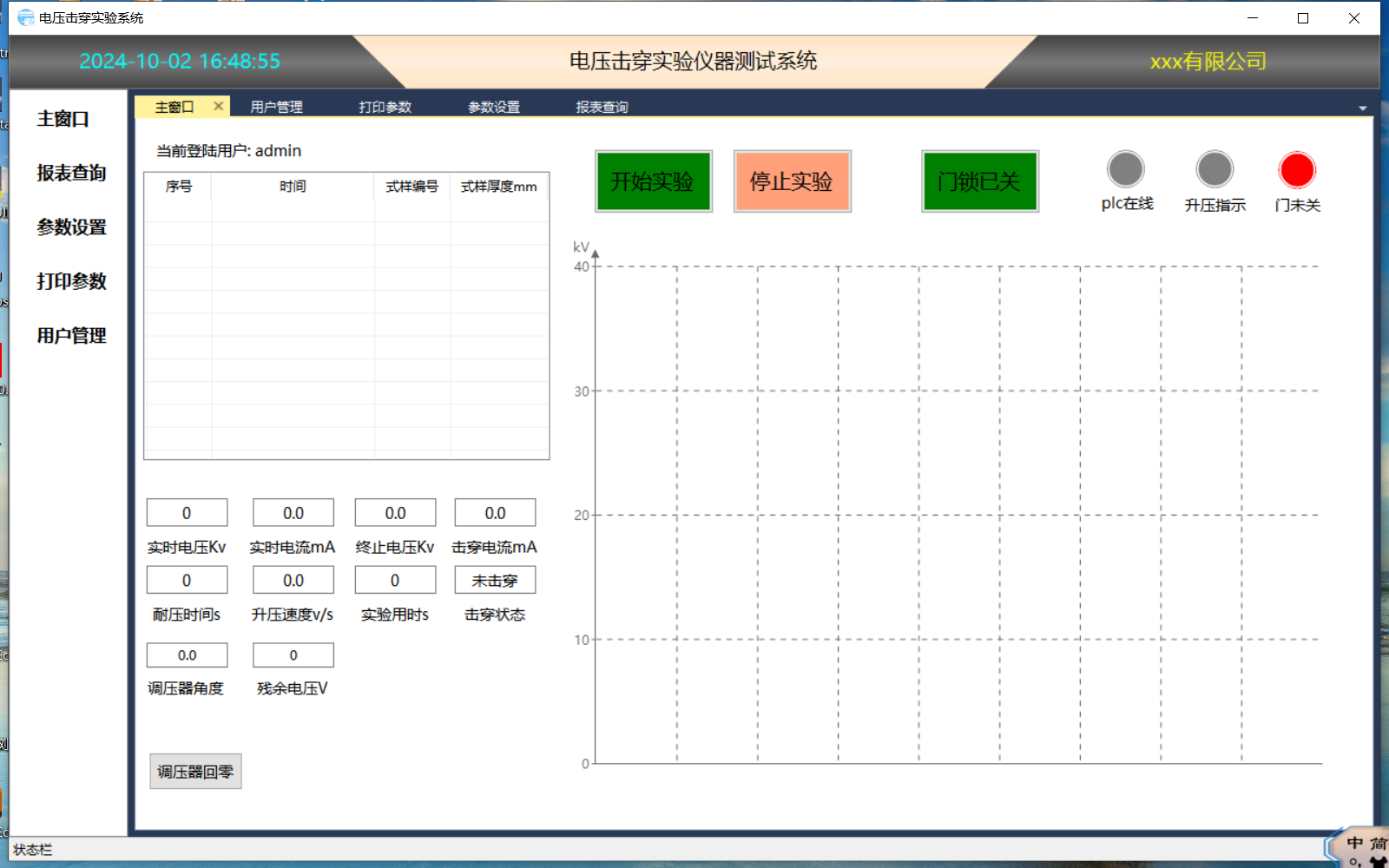Select 报表查询 in the left sidebar
Image resolution: width=1389 pixels, height=868 pixels.
click(x=71, y=173)
